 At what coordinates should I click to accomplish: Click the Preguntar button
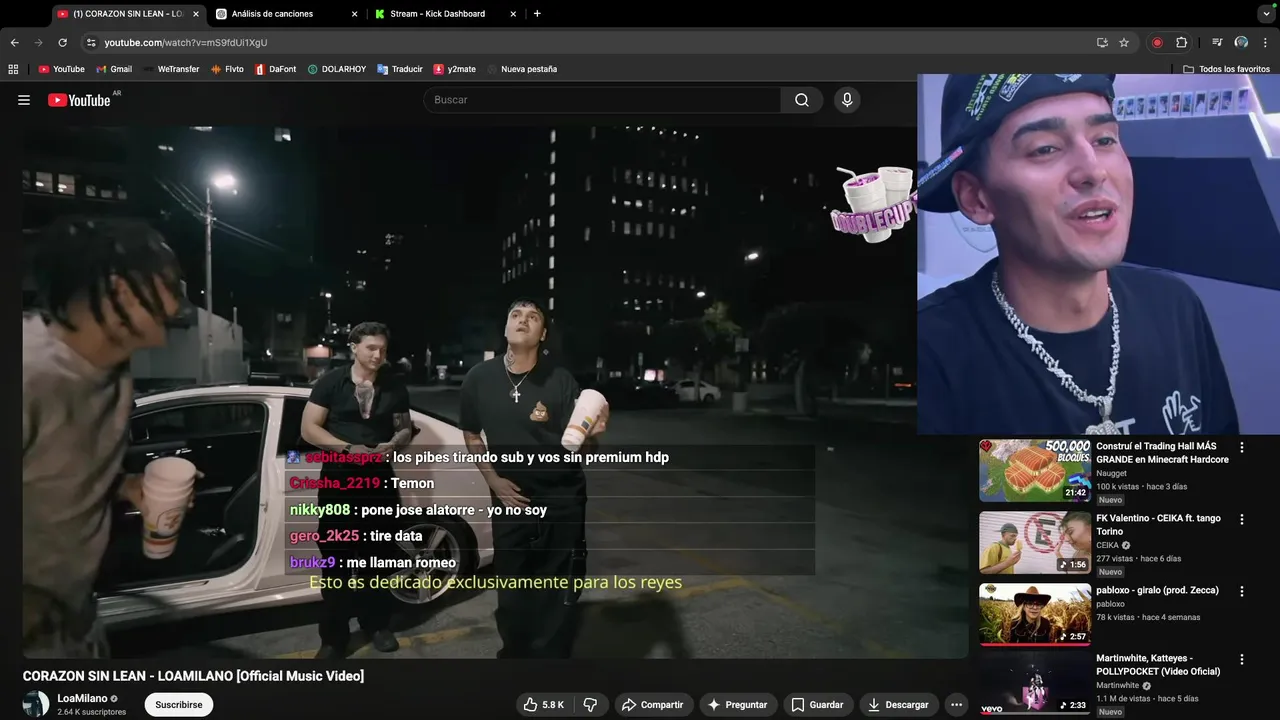737,705
